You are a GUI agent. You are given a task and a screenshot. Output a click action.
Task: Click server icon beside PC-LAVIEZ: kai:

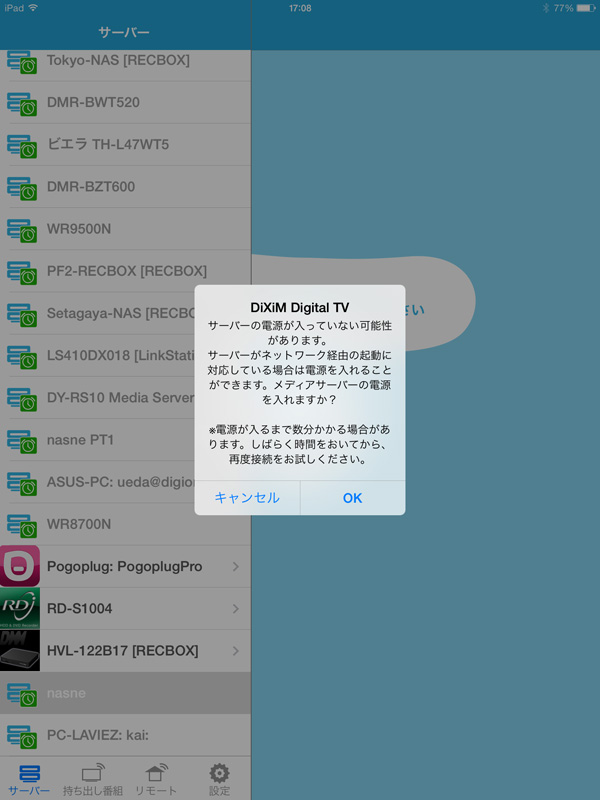tap(22, 737)
